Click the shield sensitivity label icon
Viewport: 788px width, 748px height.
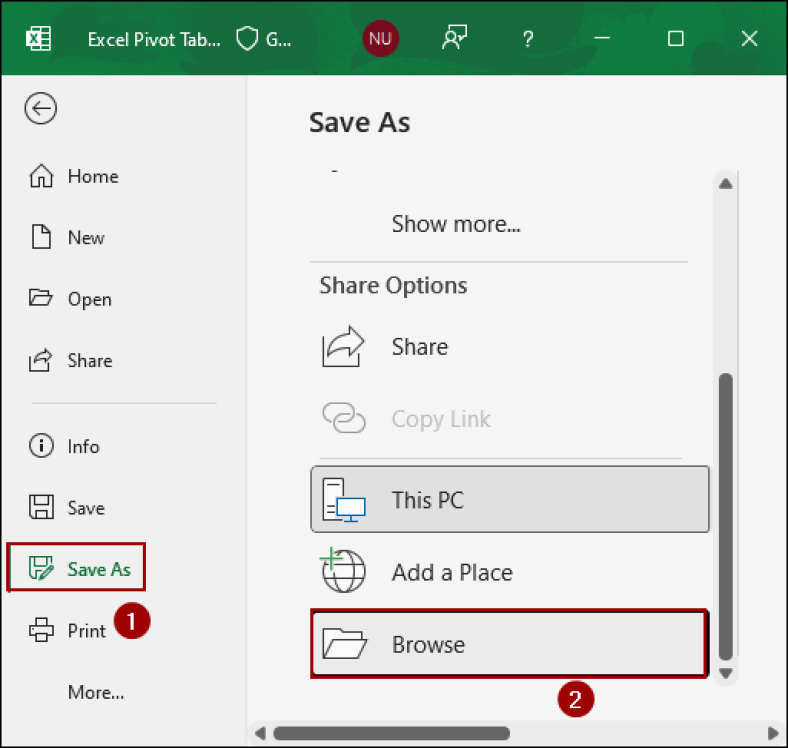247,39
